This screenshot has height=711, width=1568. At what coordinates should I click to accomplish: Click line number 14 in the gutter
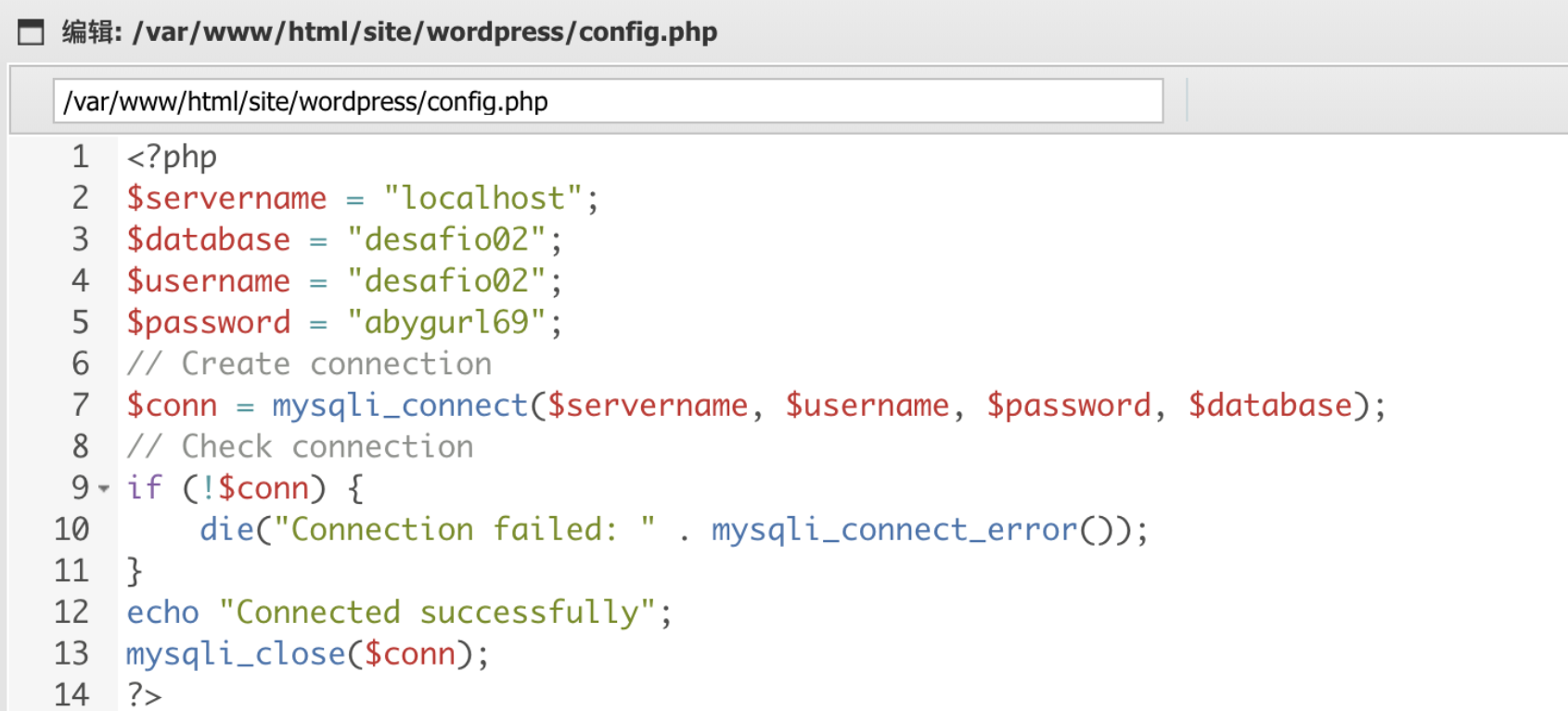pyautogui.click(x=71, y=694)
